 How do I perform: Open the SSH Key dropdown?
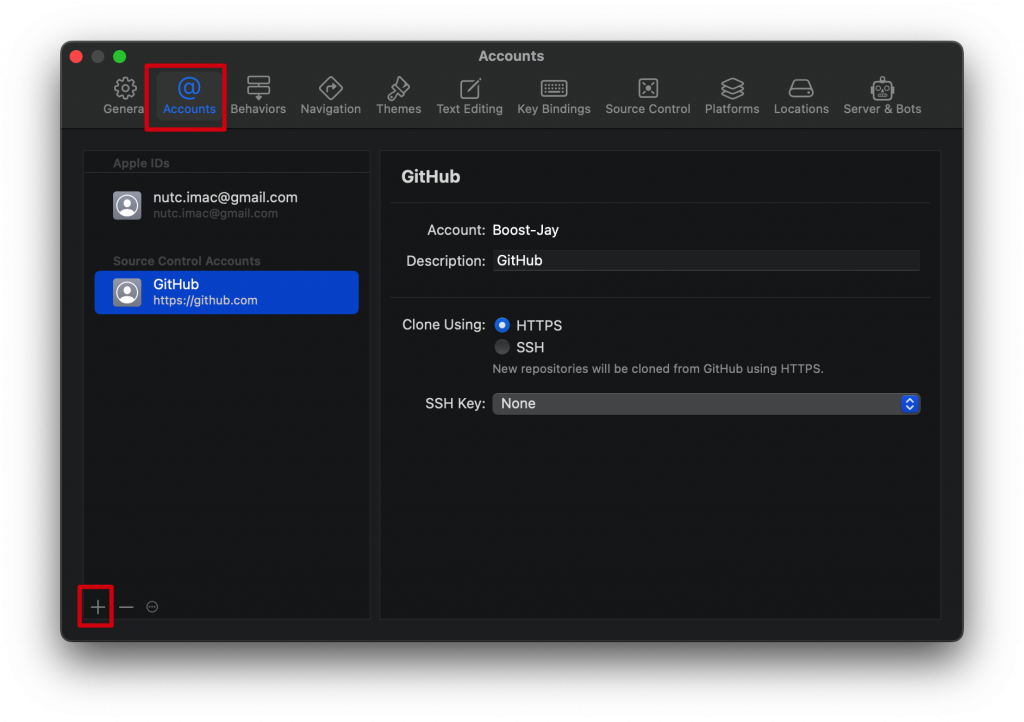pos(706,403)
